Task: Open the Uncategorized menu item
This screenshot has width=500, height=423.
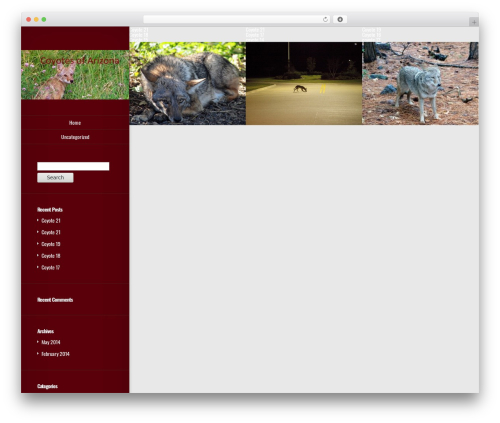Action: click(75, 137)
